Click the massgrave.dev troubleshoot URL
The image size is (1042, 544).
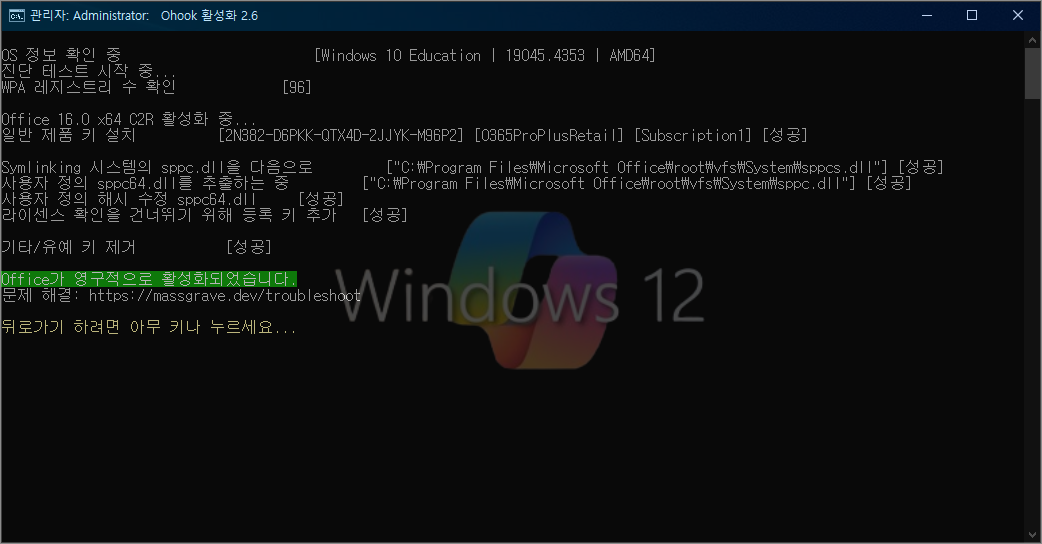click(225, 296)
